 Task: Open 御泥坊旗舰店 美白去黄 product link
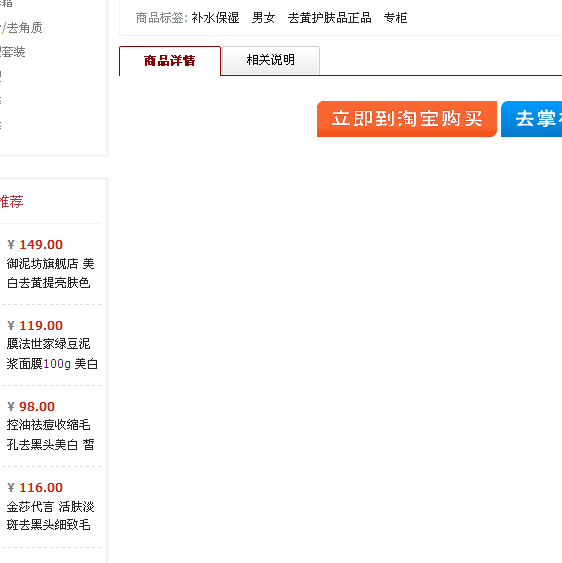(x=50, y=273)
